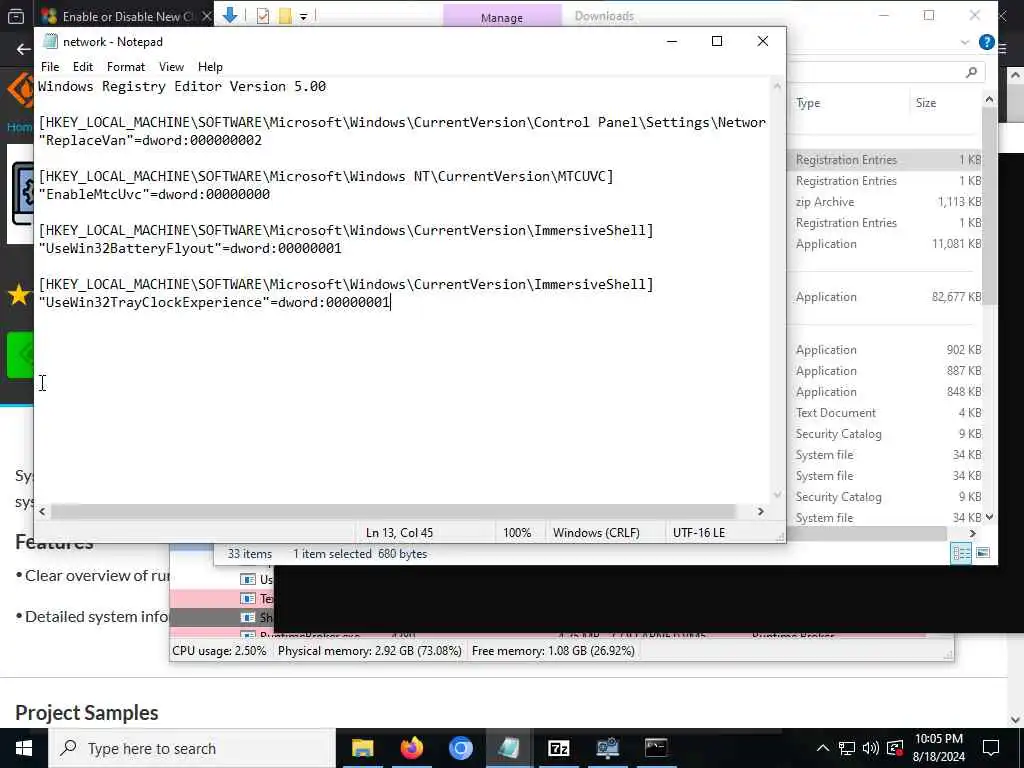Sort by the Type column header
Screen dimensions: 1024x768
808,103
